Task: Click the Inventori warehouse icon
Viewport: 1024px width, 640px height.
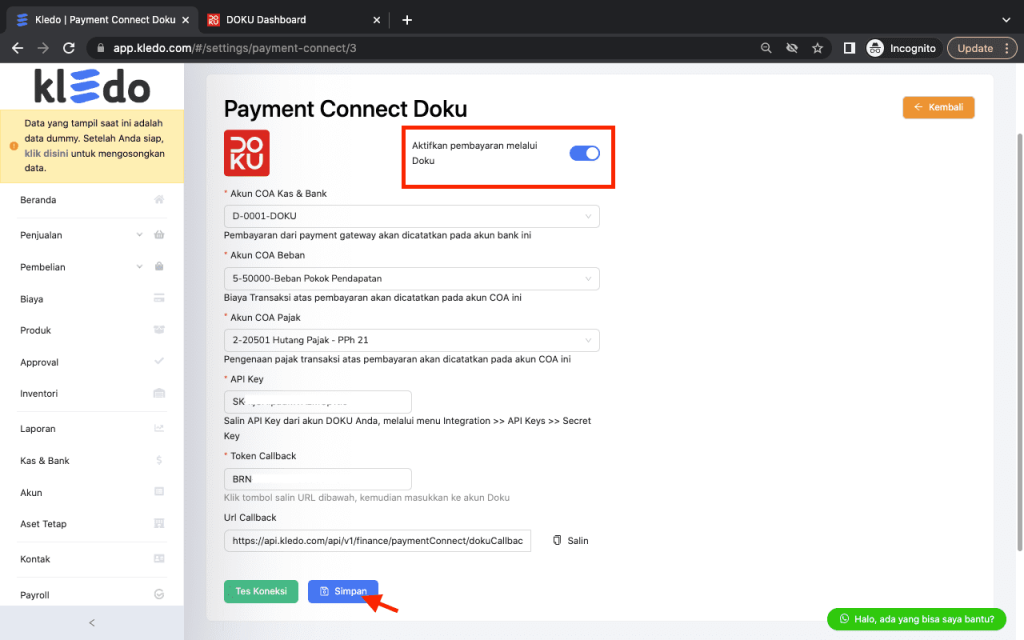Action: pos(159,393)
